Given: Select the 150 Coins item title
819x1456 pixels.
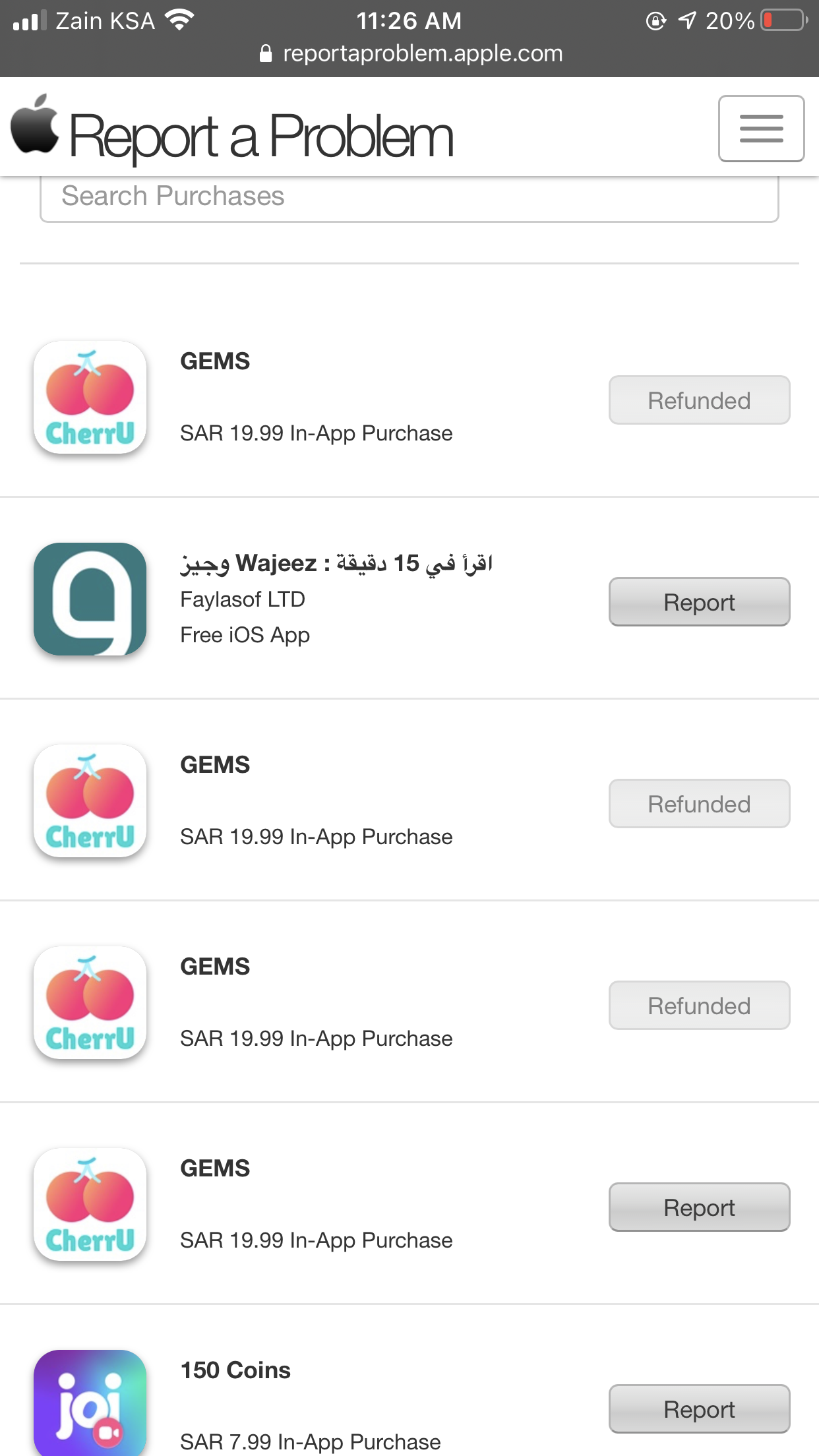Looking at the screenshot, I should [x=235, y=1370].
